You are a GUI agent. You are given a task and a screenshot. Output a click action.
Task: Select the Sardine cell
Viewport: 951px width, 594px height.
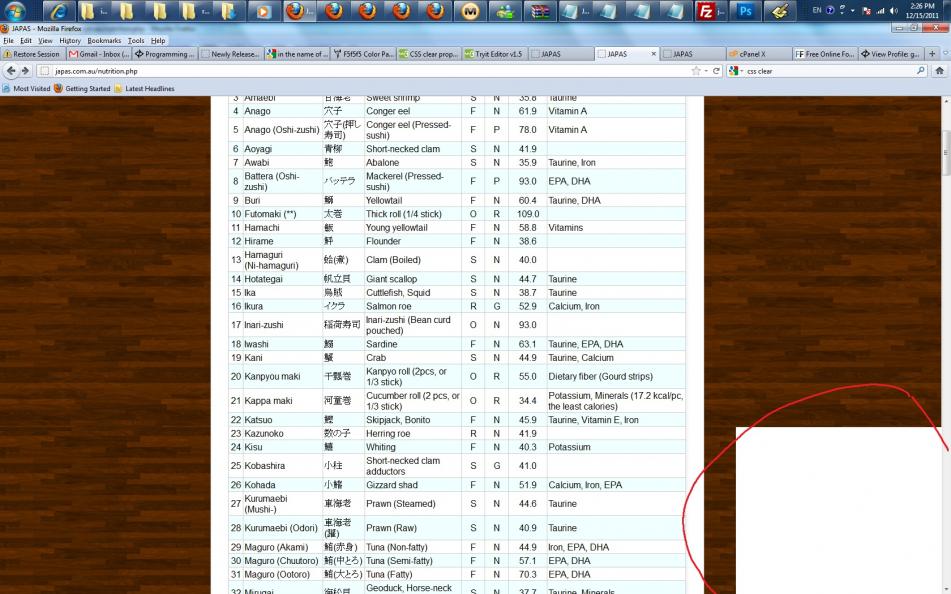[412, 344]
